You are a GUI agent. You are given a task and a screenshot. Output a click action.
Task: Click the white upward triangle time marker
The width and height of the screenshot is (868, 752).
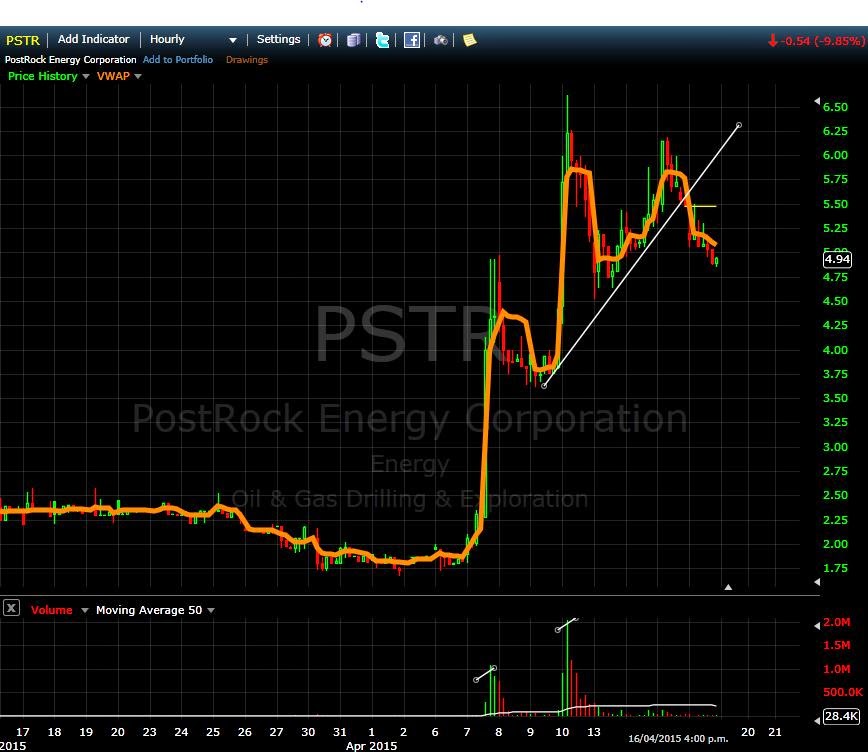(x=728, y=587)
